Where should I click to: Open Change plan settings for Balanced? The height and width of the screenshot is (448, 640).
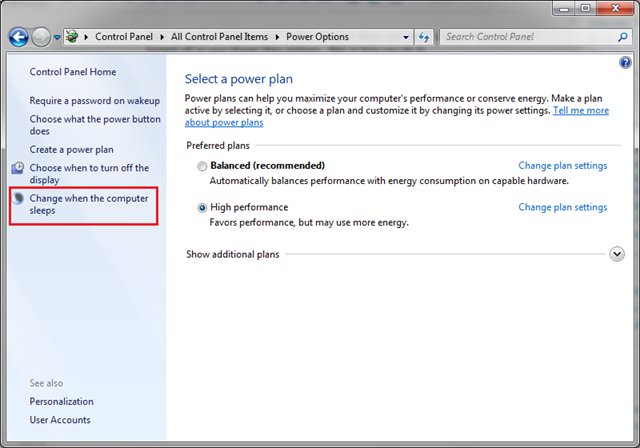pos(563,166)
